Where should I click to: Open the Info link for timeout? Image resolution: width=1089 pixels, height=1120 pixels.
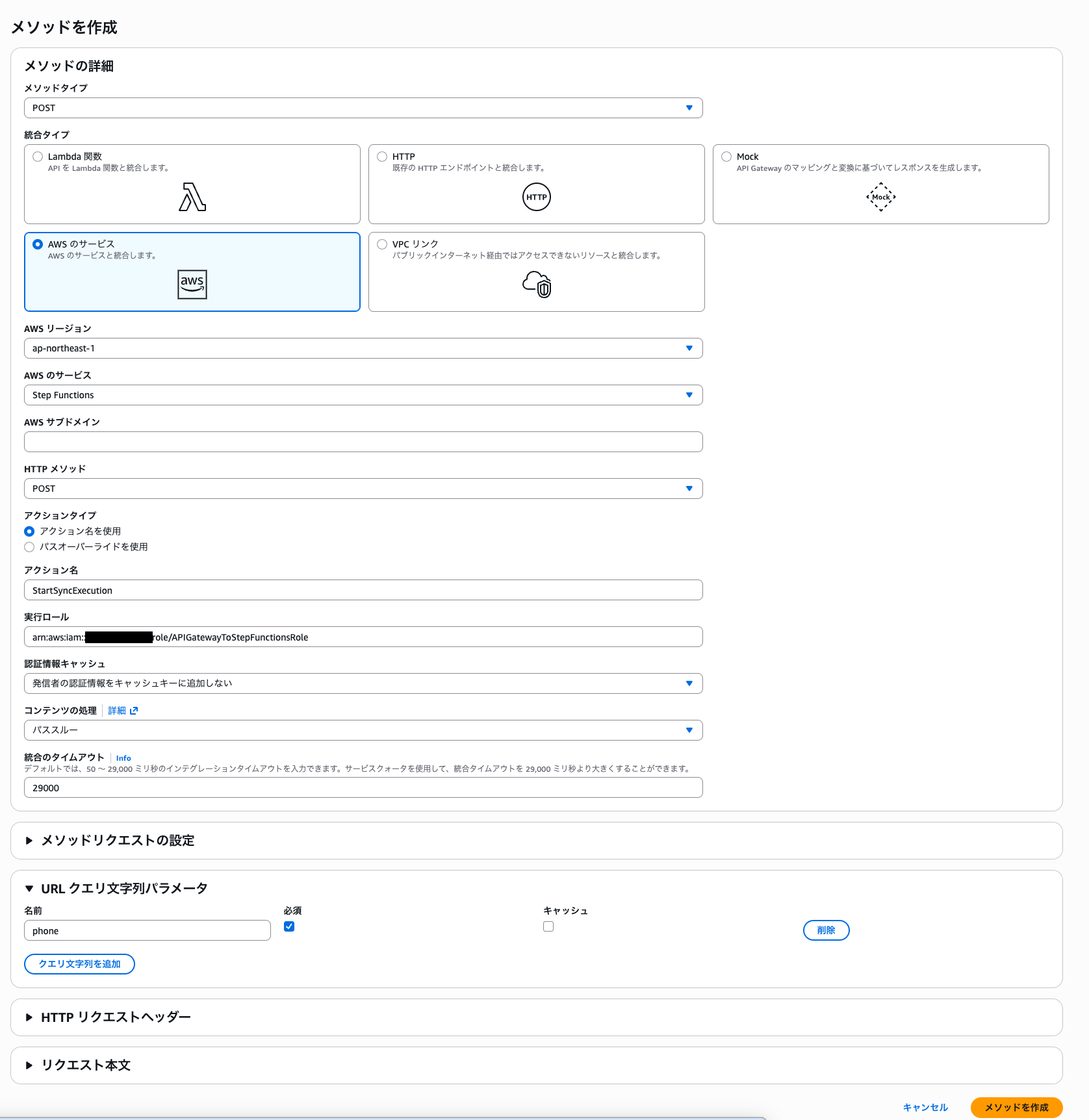(x=123, y=758)
